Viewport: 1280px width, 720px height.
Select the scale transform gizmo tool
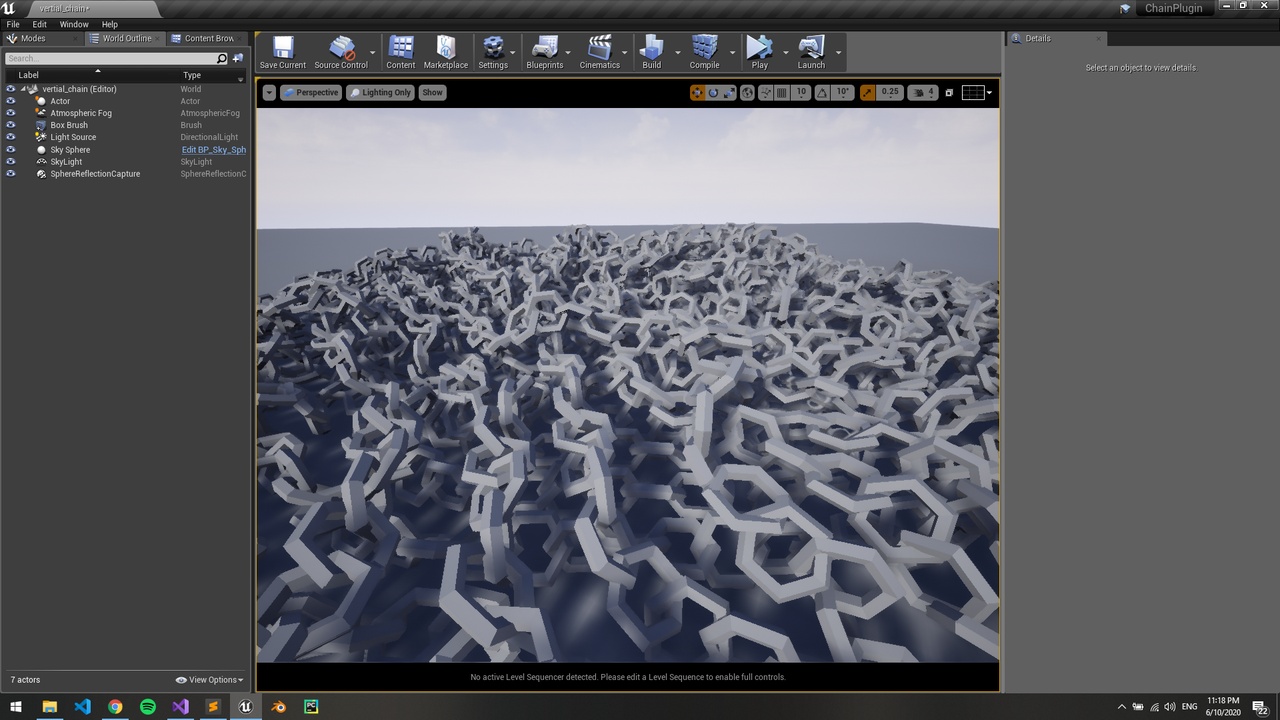(729, 93)
